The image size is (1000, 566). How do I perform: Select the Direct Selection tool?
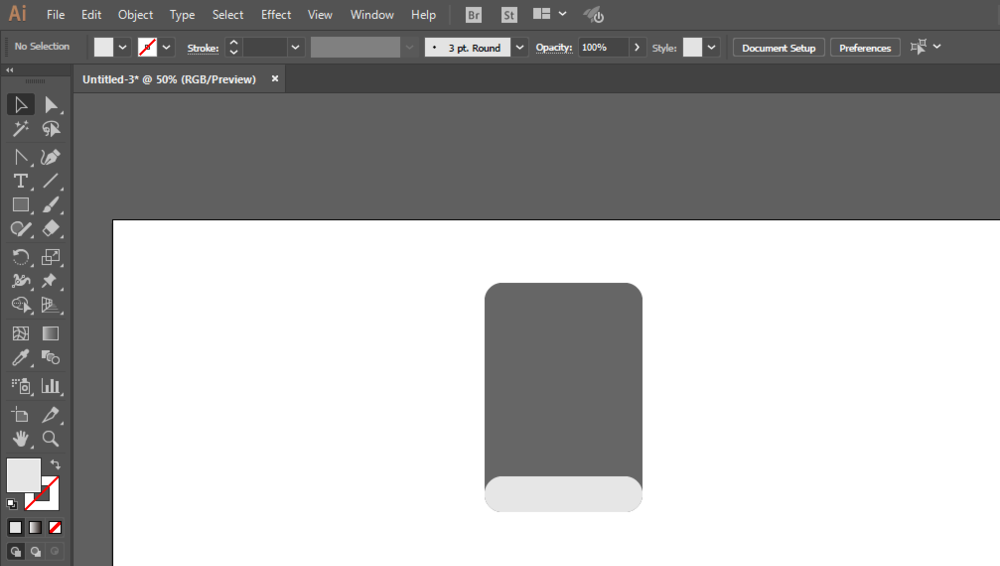pos(50,105)
